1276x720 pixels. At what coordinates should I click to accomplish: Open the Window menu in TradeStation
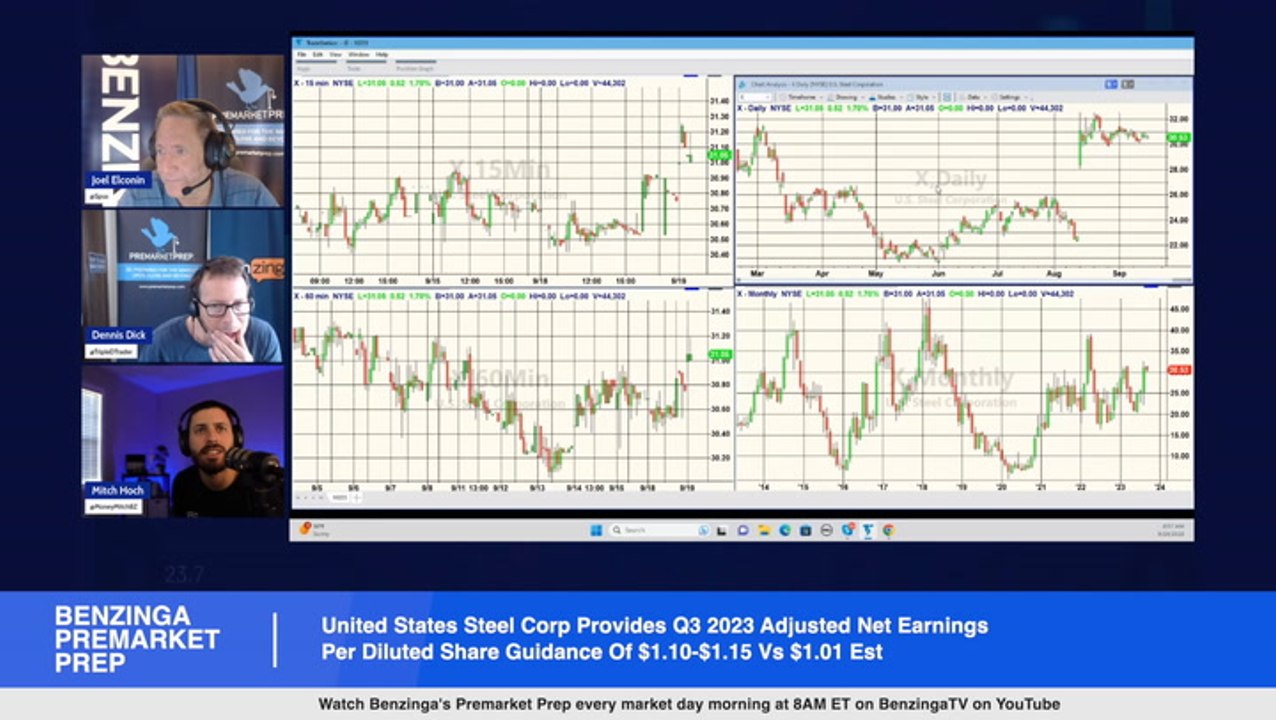(x=358, y=54)
